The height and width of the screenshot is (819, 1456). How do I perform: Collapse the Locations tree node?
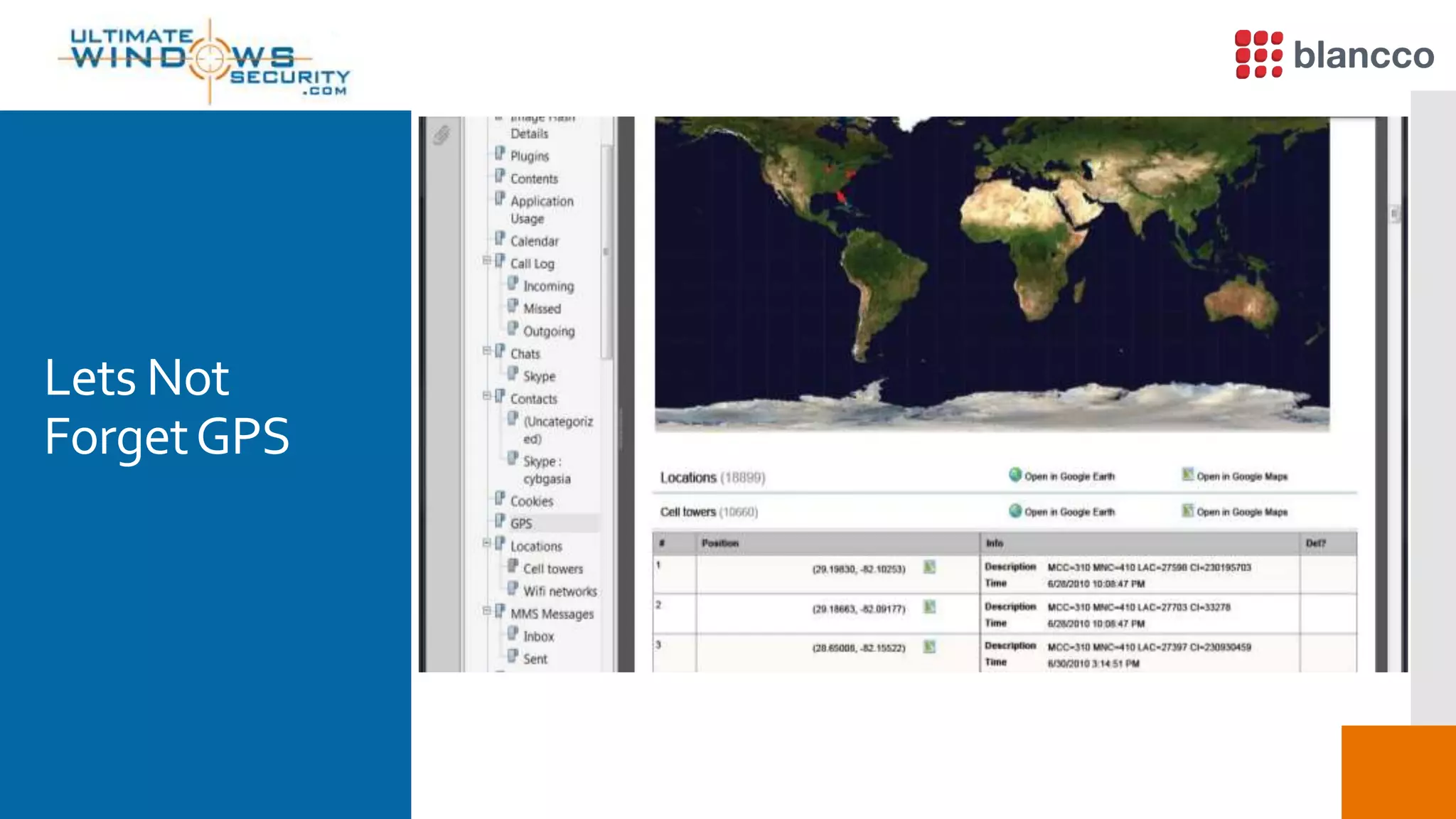(x=487, y=543)
